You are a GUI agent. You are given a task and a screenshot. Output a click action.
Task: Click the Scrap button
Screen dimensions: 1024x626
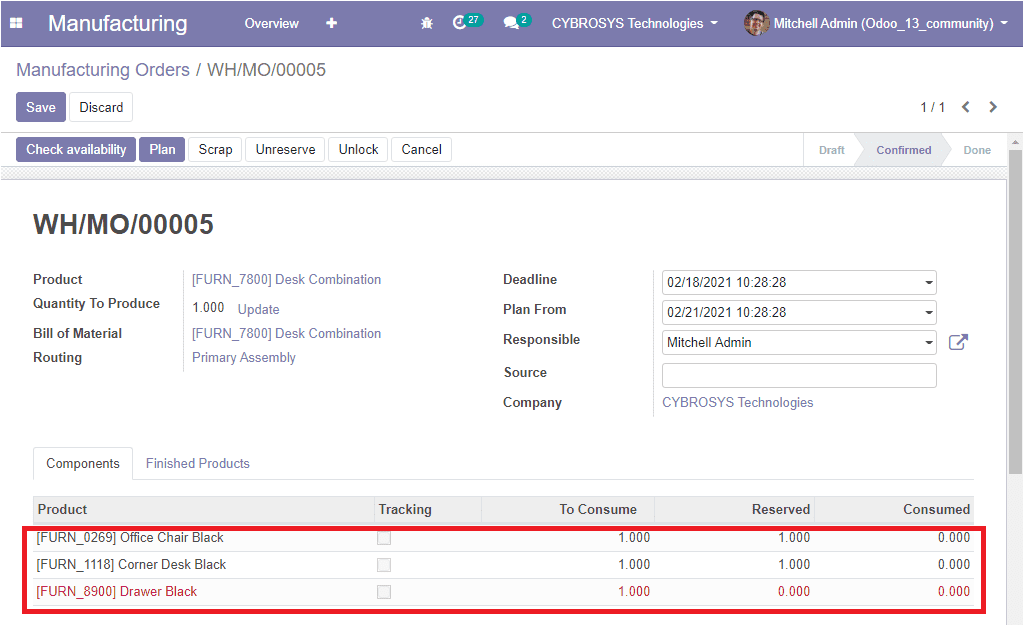click(216, 149)
